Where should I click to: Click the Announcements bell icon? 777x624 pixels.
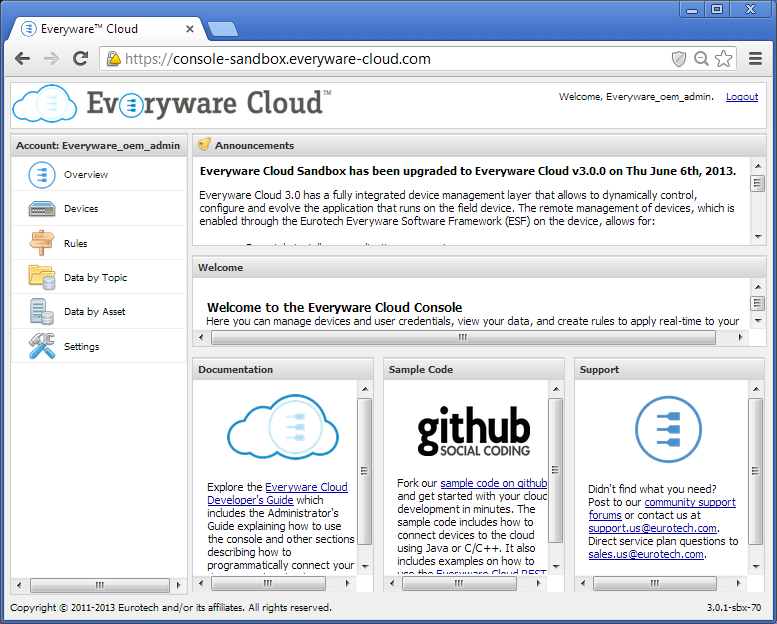click(204, 144)
